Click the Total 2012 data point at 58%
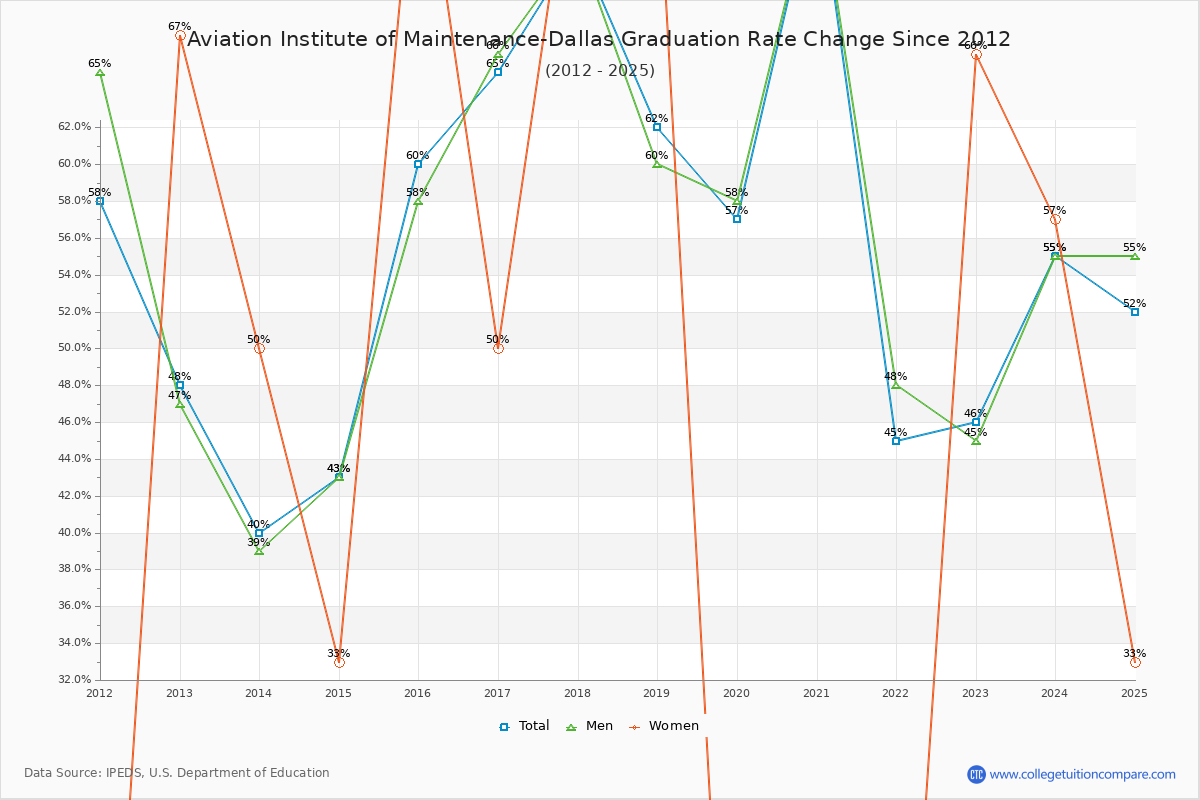 point(100,201)
